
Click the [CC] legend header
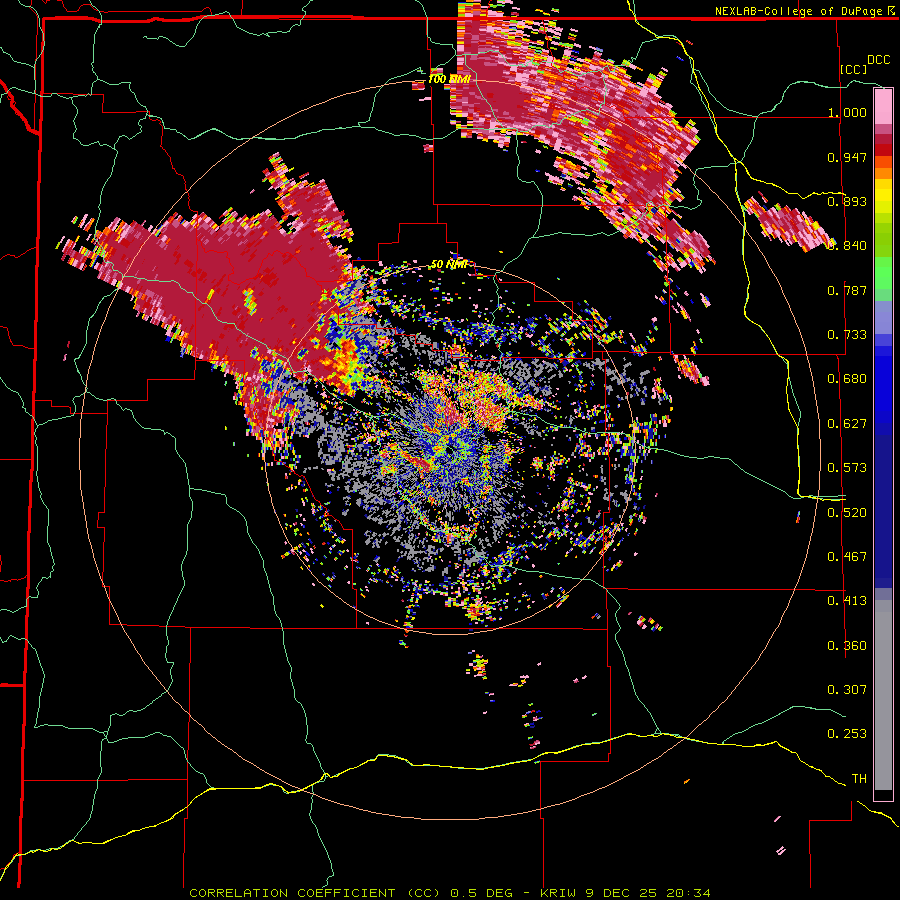point(854,69)
